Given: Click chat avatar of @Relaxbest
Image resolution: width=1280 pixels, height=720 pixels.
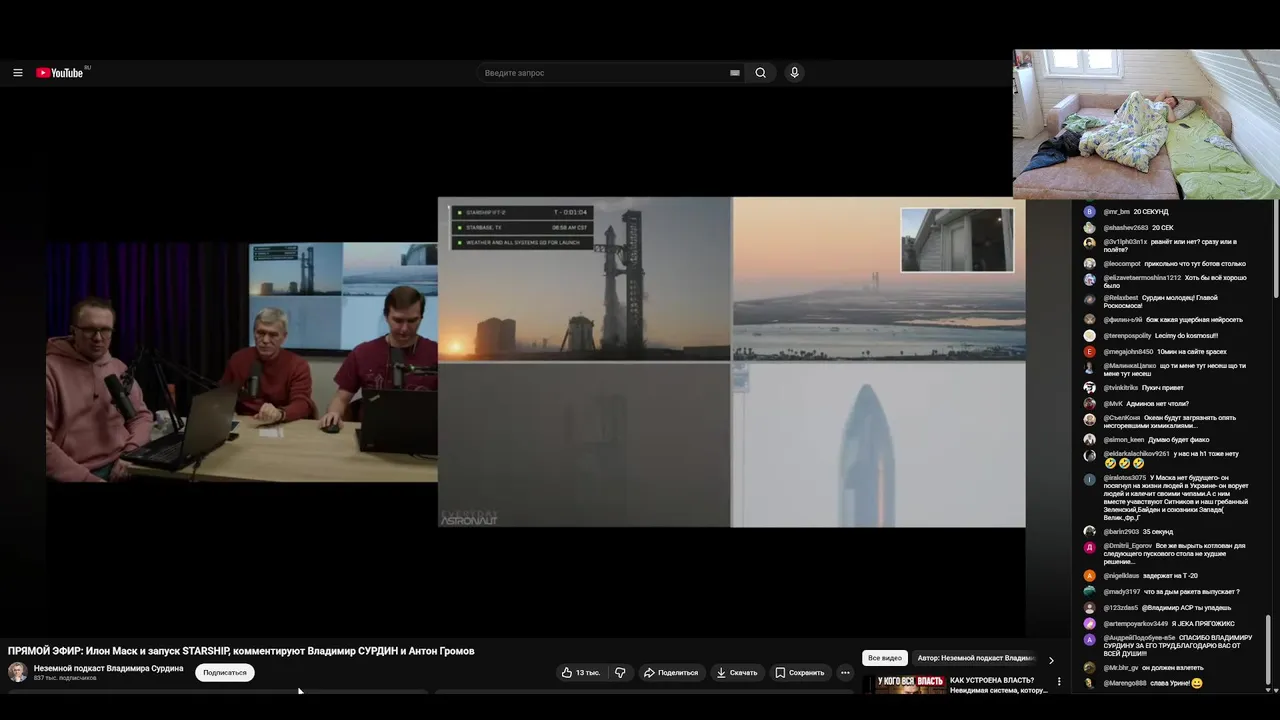Looking at the screenshot, I should click(1090, 298).
